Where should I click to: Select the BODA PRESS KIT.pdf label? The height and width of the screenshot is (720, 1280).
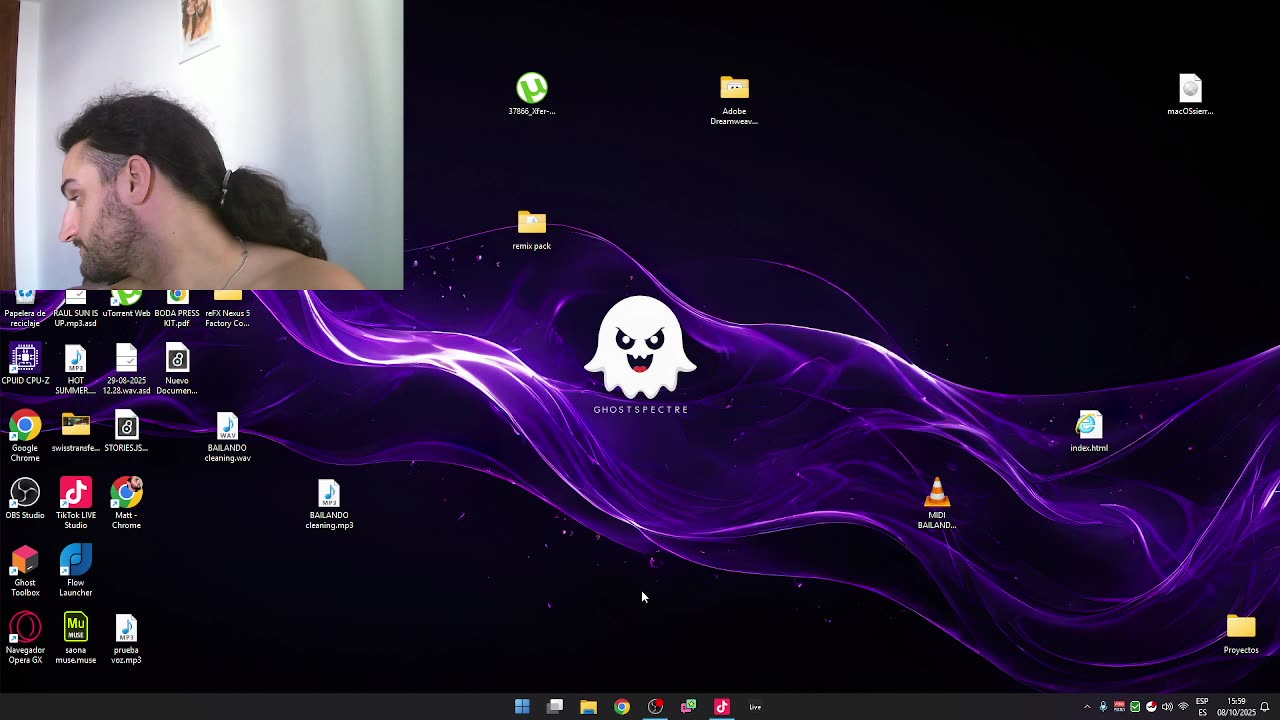click(177, 318)
